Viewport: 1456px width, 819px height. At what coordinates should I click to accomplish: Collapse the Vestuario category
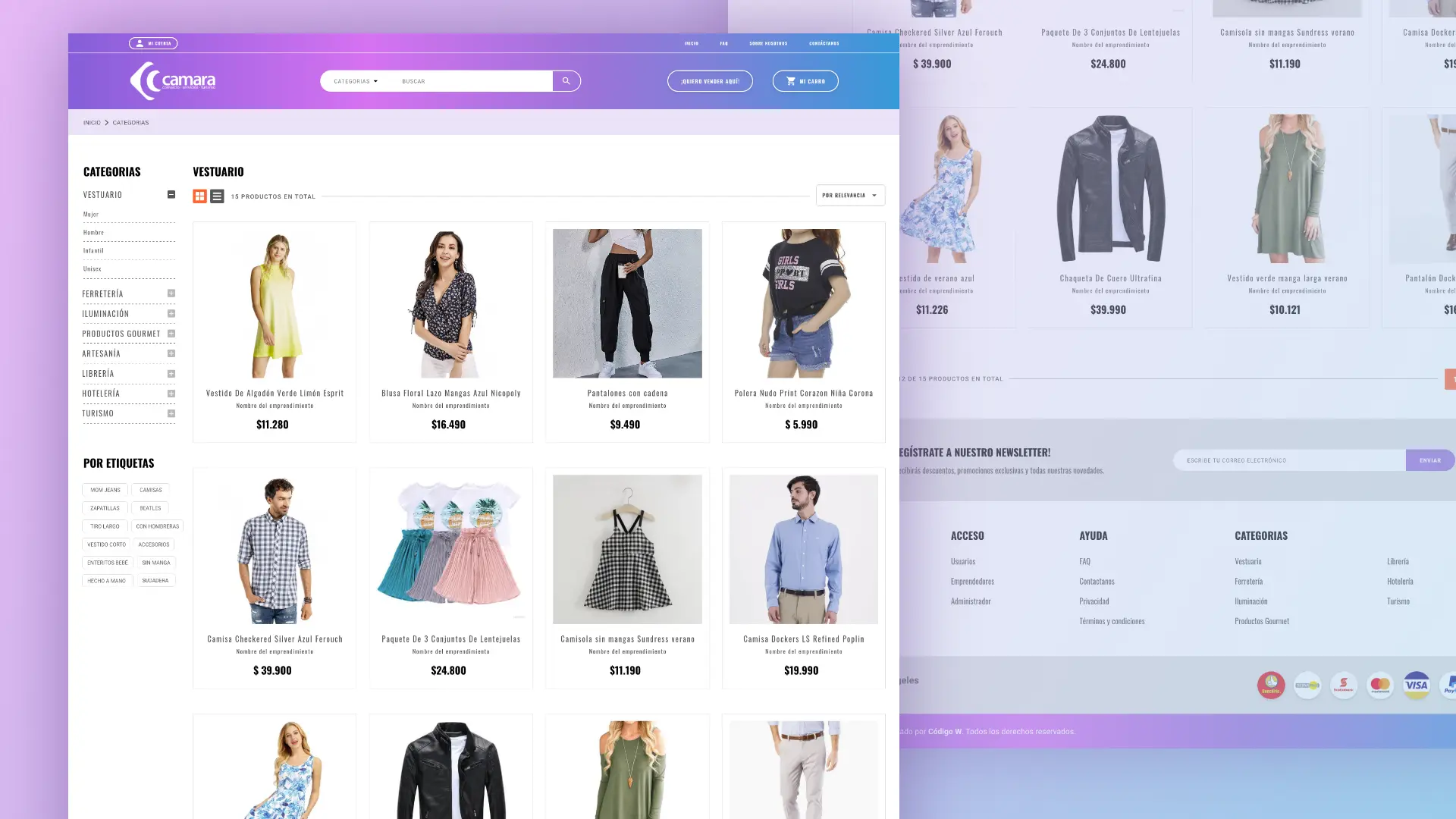(171, 195)
